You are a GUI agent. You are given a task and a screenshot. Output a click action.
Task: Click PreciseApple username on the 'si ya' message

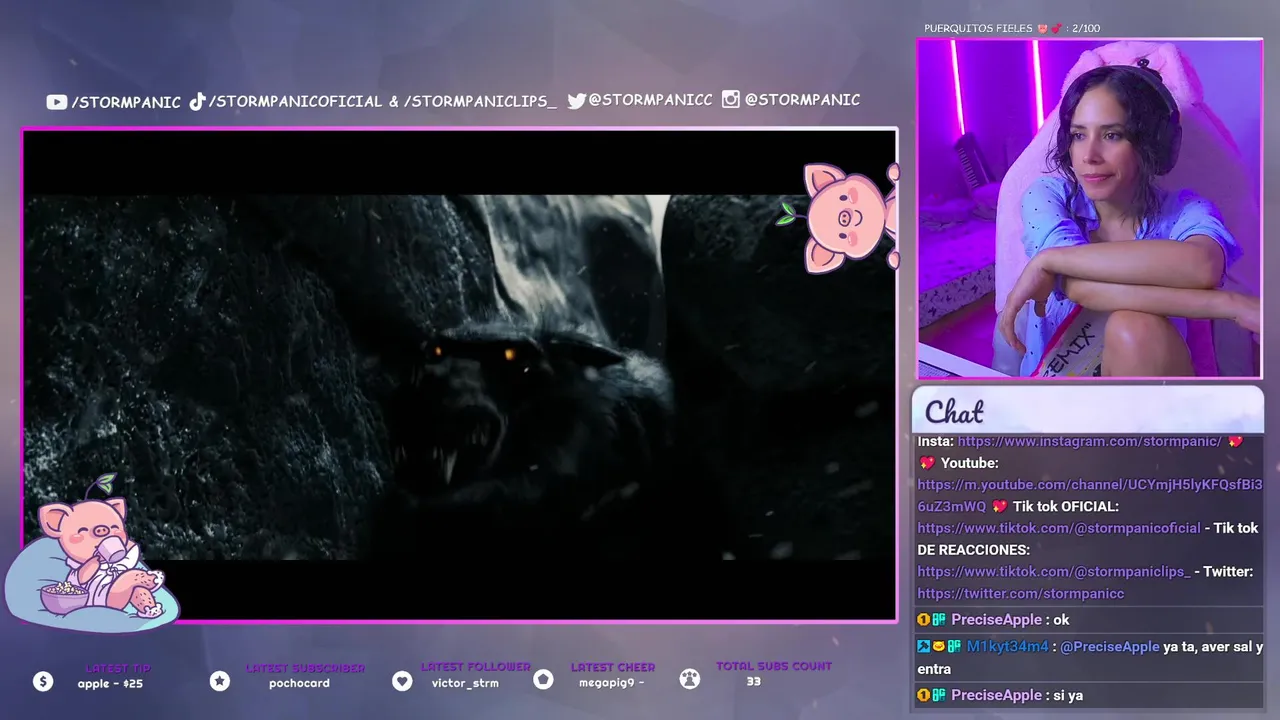[x=996, y=695]
